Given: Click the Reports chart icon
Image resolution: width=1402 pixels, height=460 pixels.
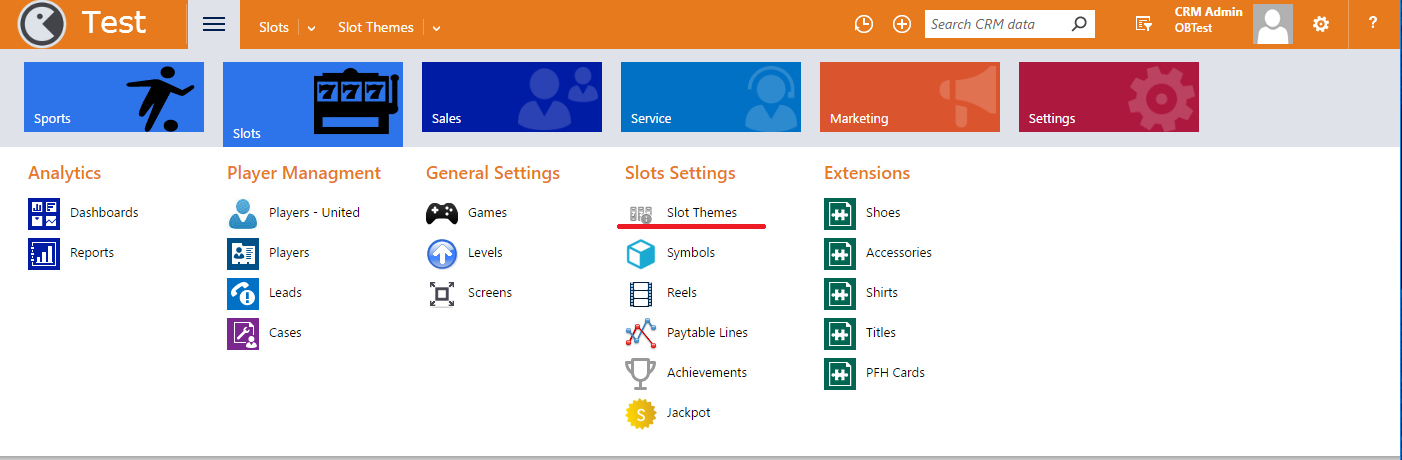Looking at the screenshot, I should (x=44, y=253).
